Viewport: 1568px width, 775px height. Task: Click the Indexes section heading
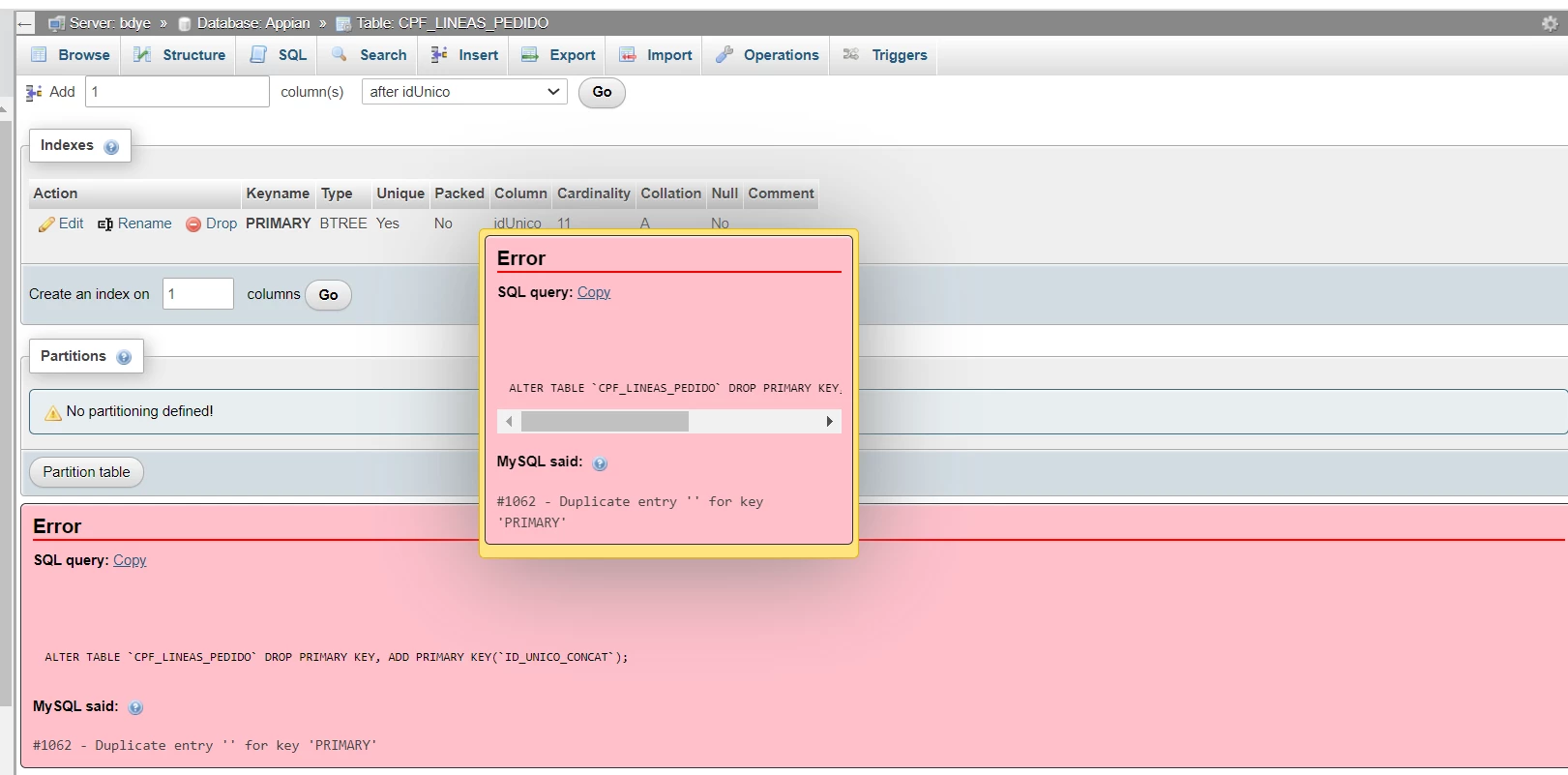tap(67, 145)
